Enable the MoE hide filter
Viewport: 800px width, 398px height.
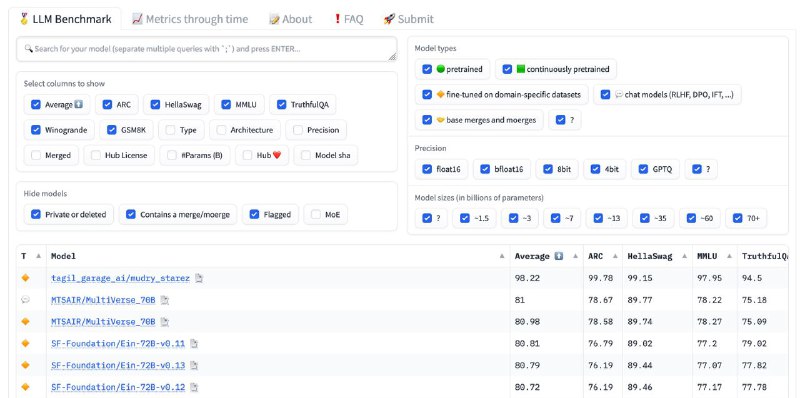(x=316, y=214)
